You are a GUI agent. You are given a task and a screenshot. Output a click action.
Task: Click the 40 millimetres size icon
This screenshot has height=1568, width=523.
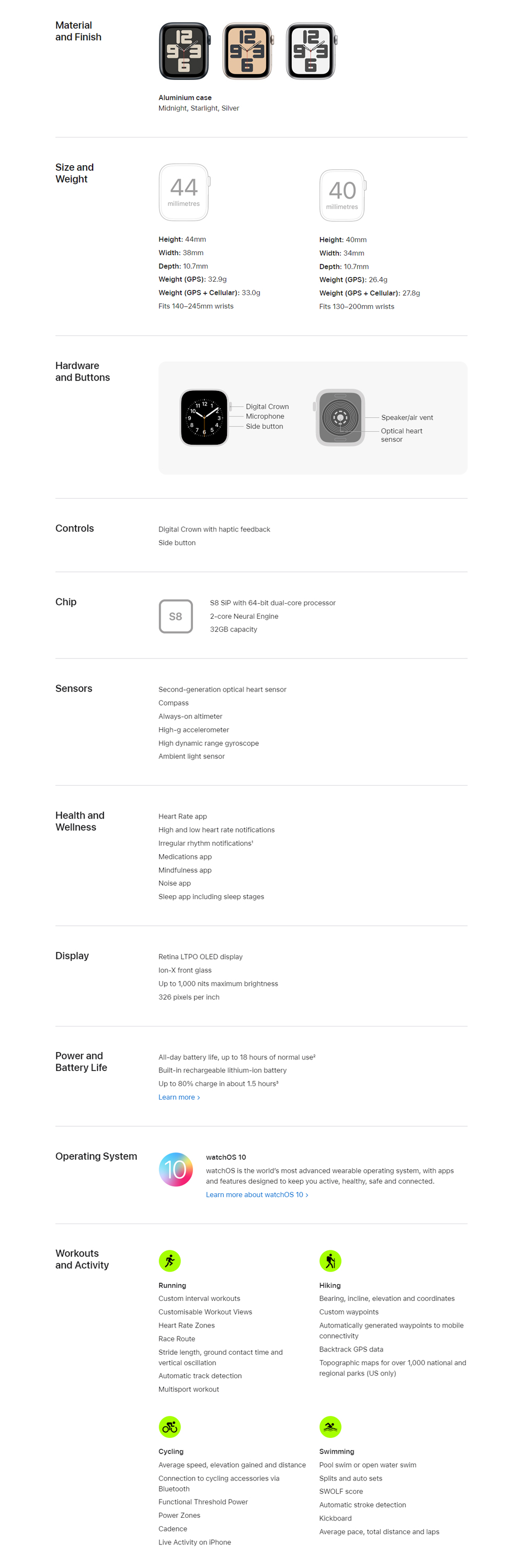[x=342, y=195]
